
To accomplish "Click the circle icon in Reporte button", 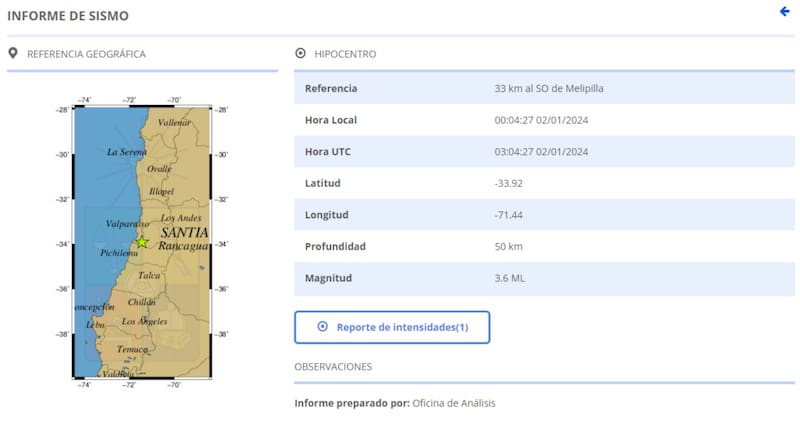I will tap(322, 327).
